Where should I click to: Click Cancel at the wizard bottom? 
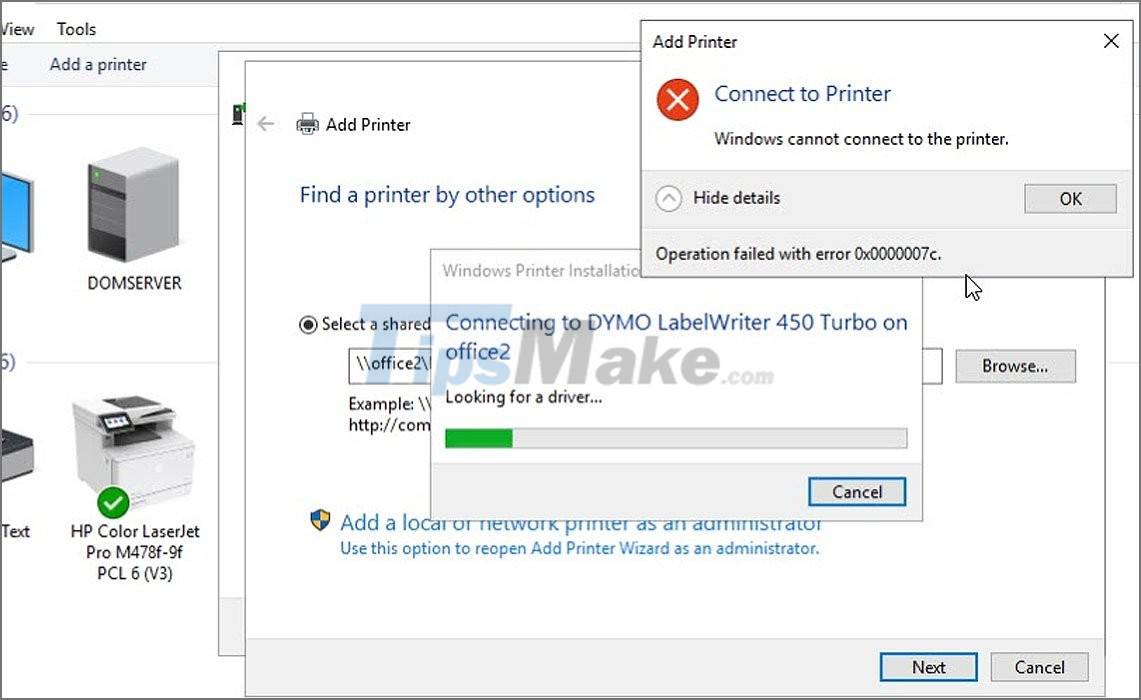1039,667
